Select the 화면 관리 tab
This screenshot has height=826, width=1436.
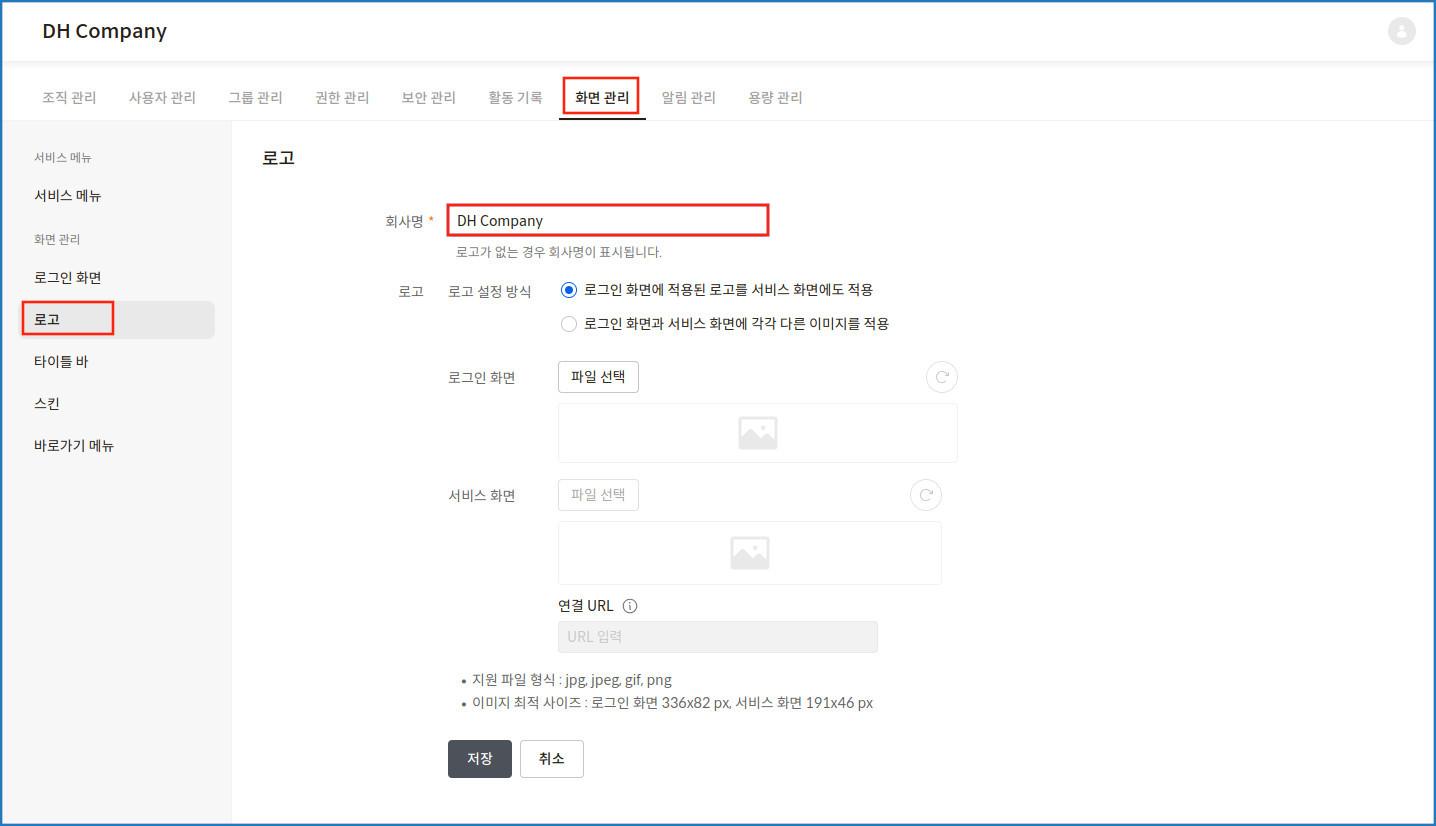(602, 98)
